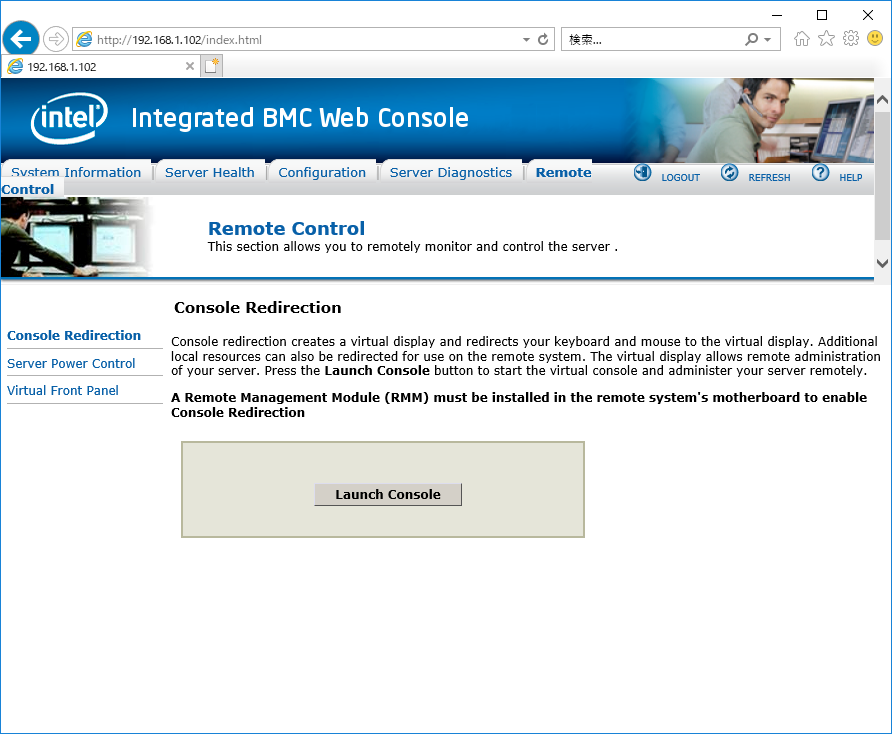Select the 192.168.1.102 browser tab
The image size is (892, 734).
(x=101, y=66)
